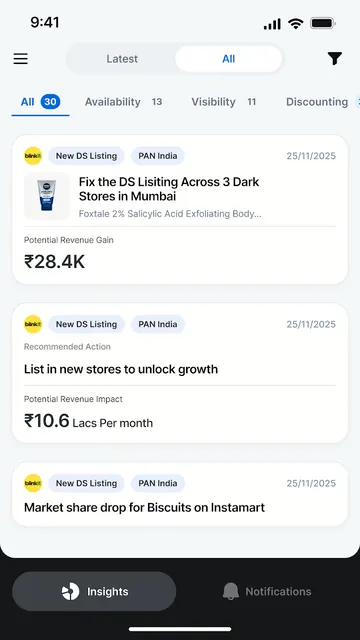Switch to the Visibility tab

click(x=224, y=102)
